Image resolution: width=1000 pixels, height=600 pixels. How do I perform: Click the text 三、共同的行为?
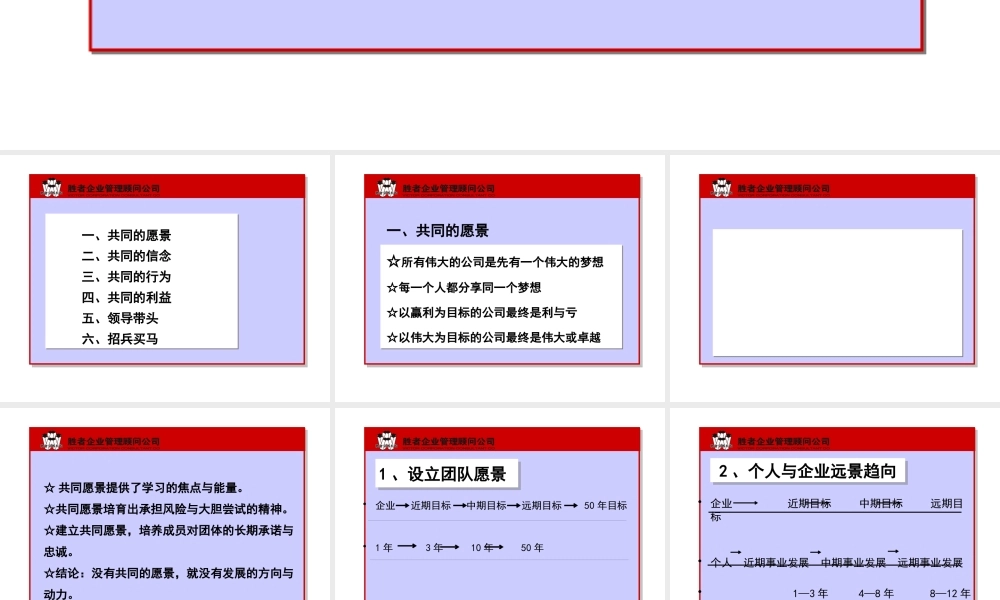pyautogui.click(x=126, y=277)
